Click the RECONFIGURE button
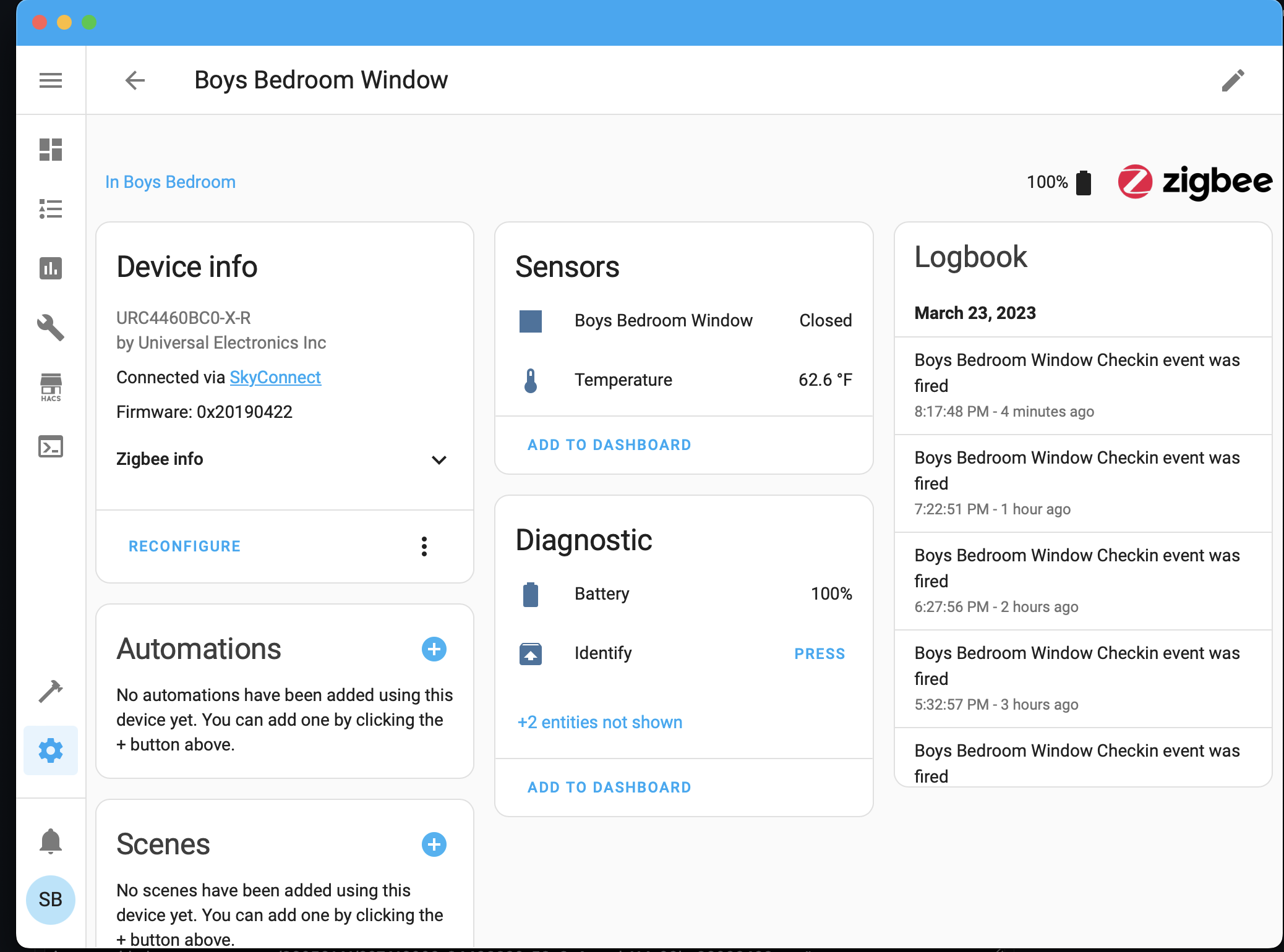The width and height of the screenshot is (1284, 952). point(184,546)
